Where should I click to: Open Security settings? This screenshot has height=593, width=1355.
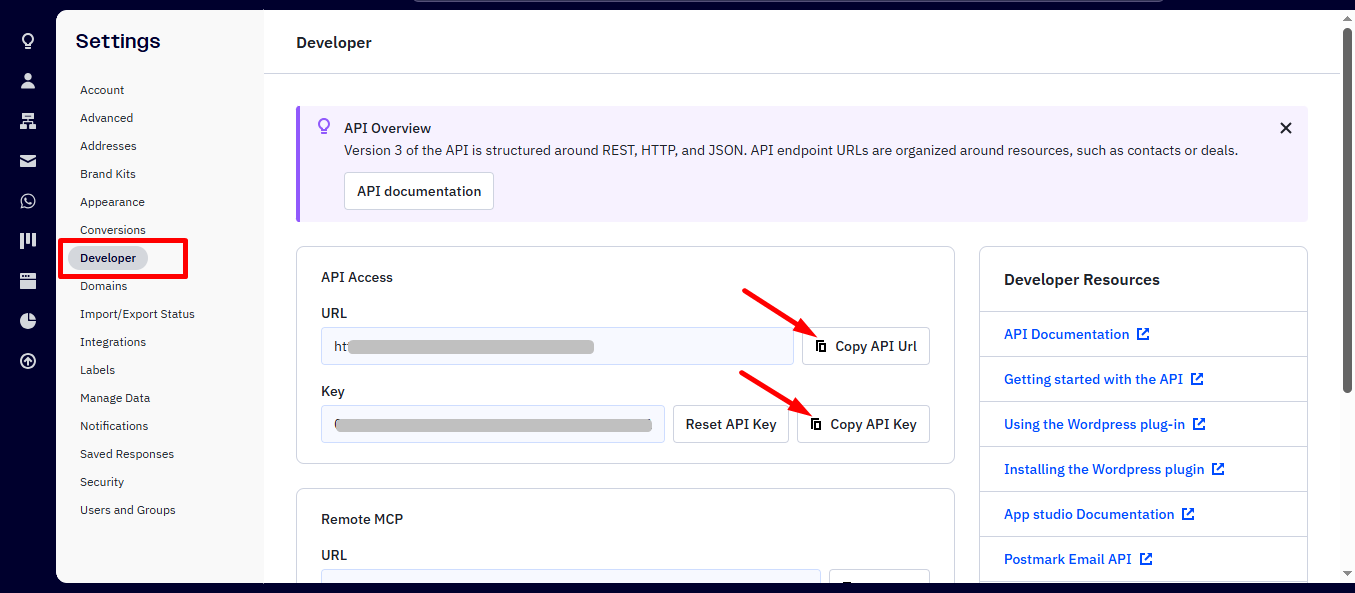pos(102,481)
